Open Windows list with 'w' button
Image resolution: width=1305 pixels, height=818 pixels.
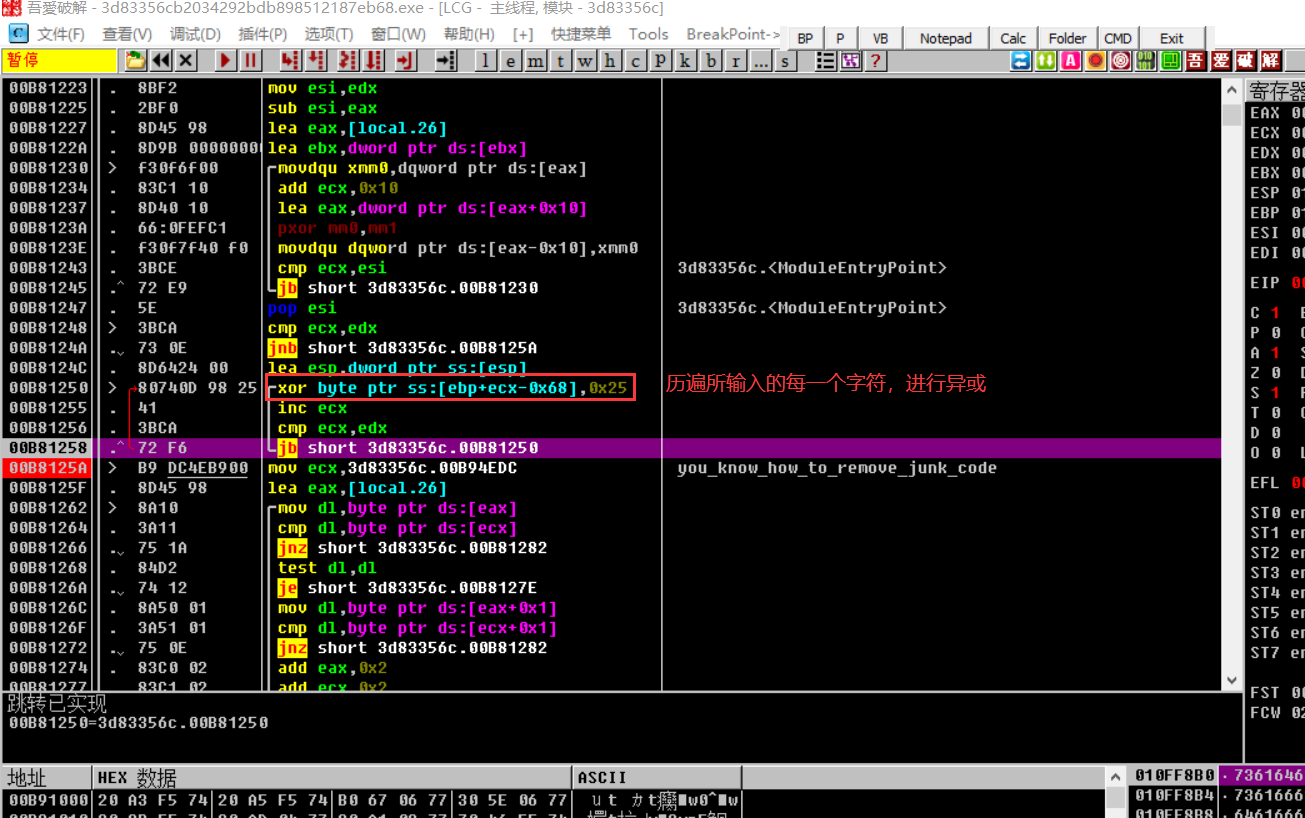pyautogui.click(x=586, y=61)
